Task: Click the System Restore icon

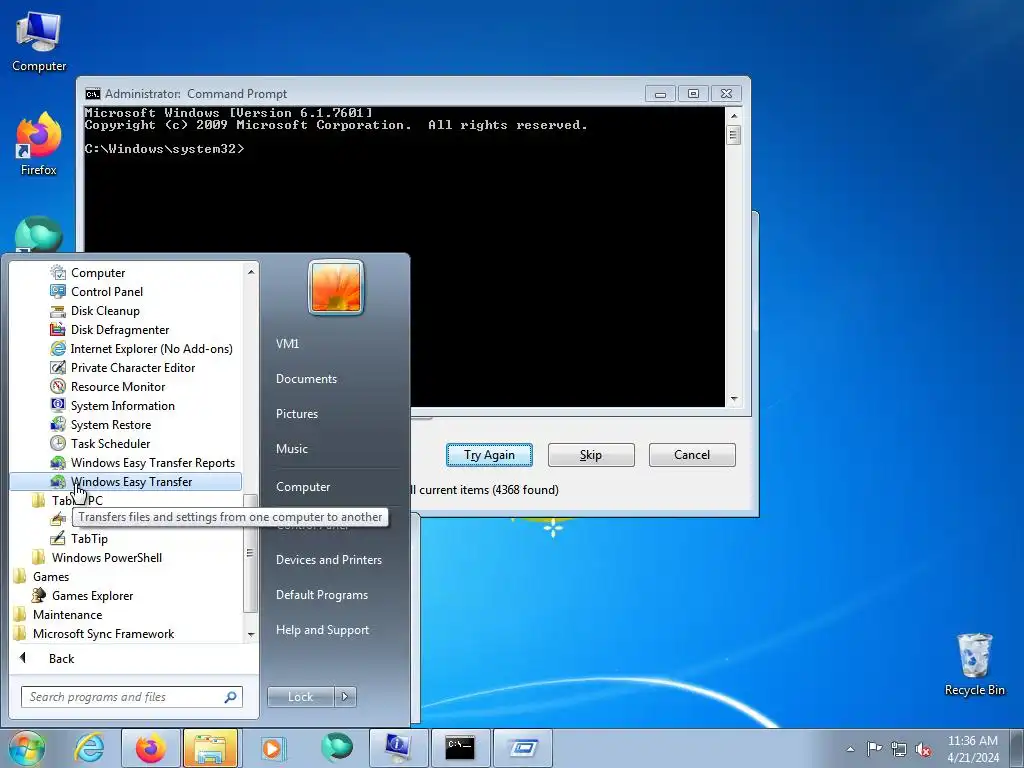Action: 58,424
